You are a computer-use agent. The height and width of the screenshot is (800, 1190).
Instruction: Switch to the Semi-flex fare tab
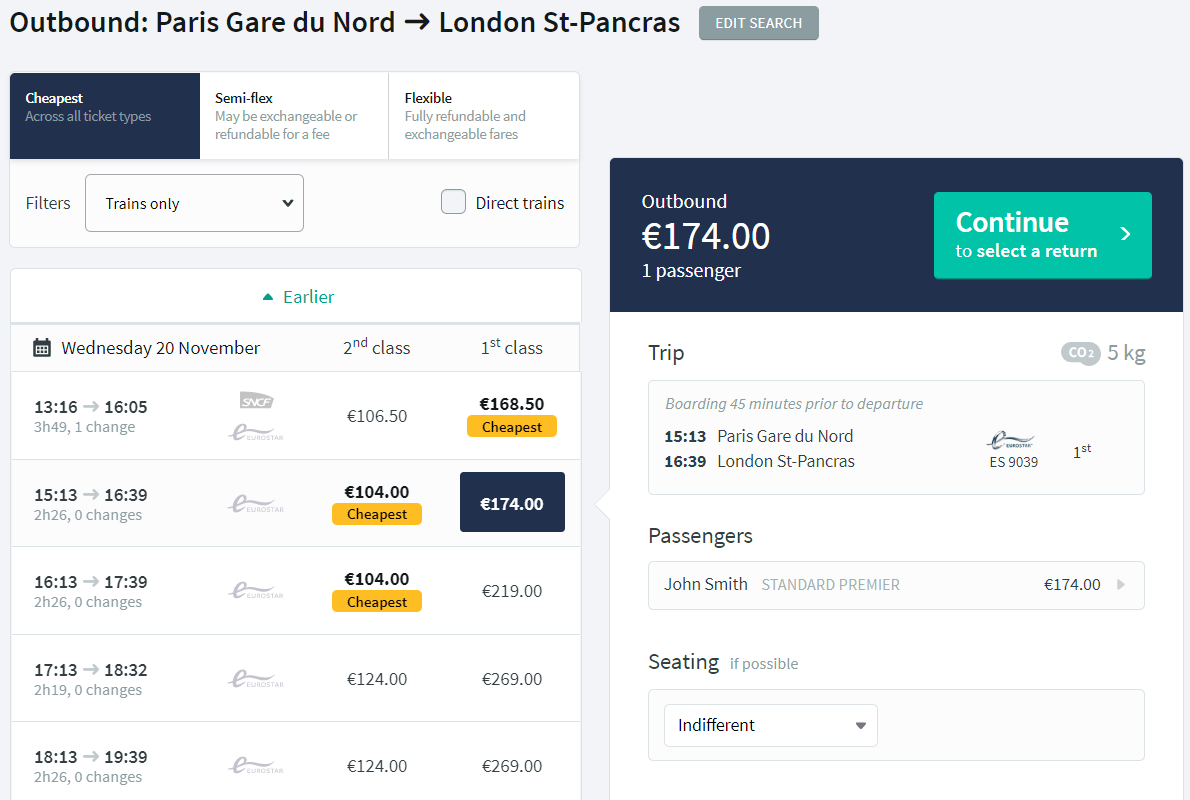[294, 116]
